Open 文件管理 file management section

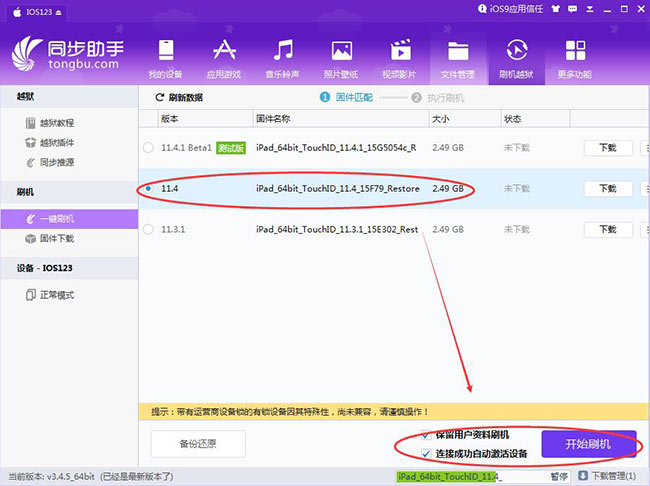[458, 58]
